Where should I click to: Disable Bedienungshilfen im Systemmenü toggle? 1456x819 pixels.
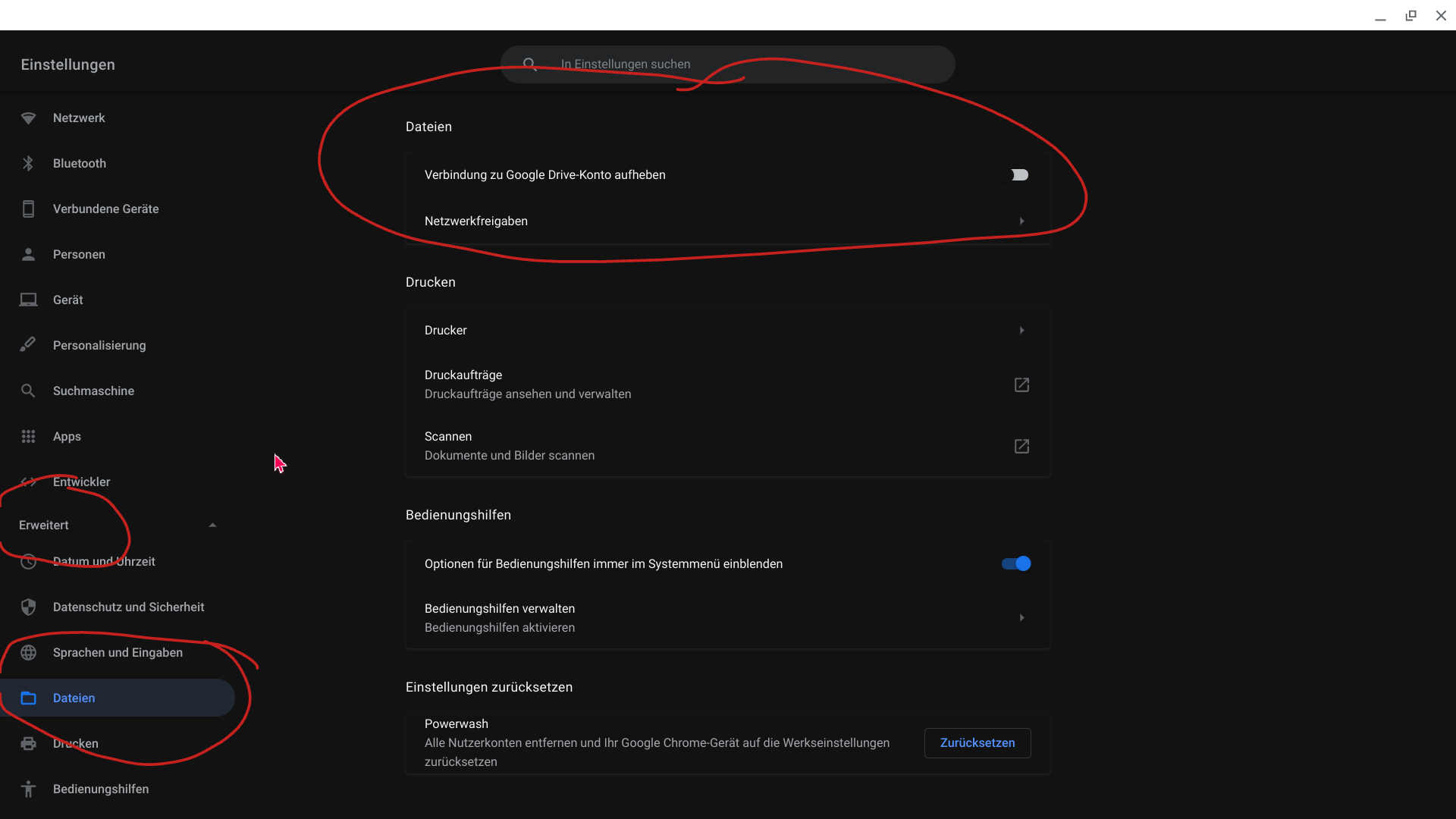(x=1016, y=563)
